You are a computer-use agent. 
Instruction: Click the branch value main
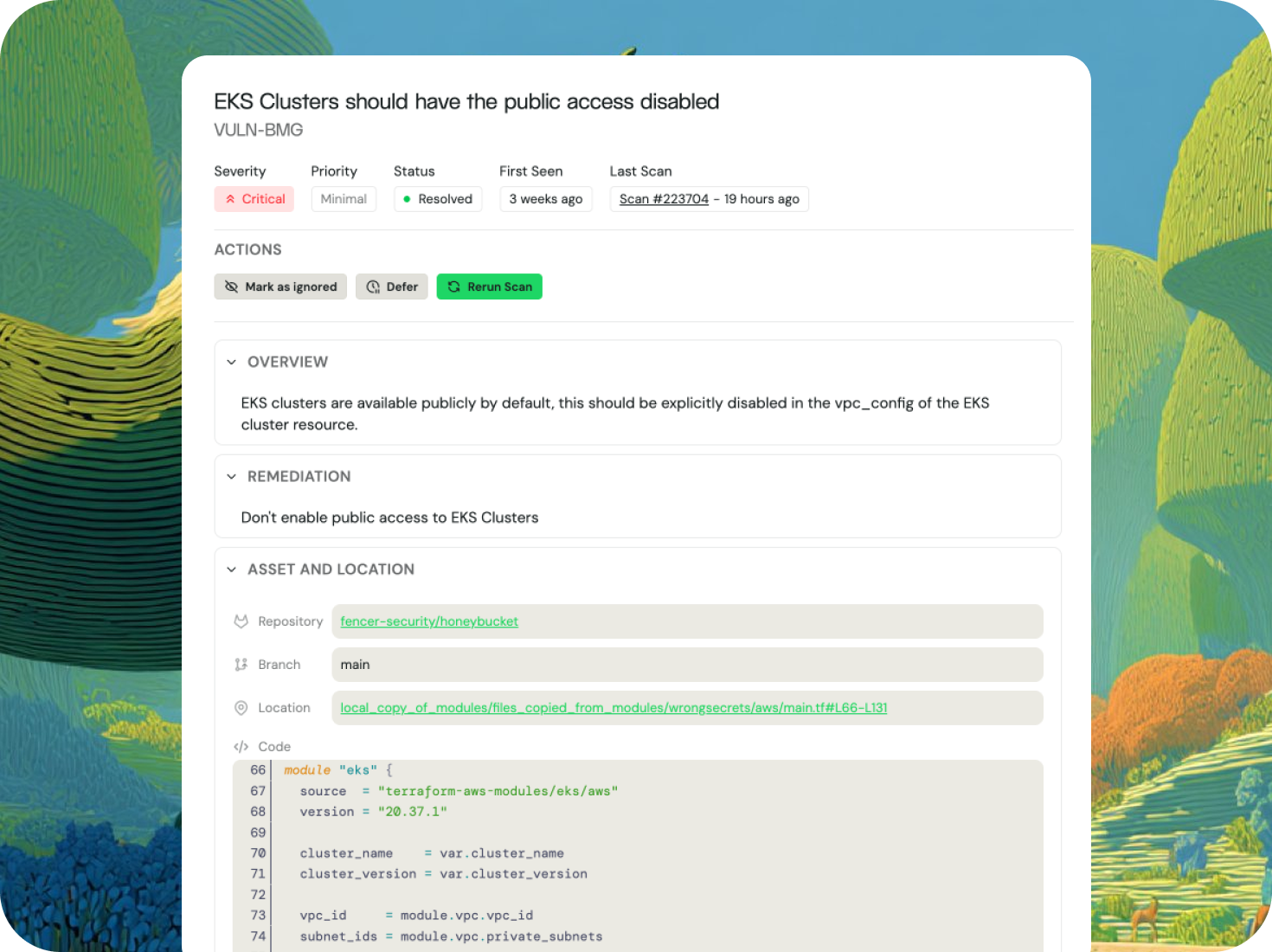click(355, 665)
